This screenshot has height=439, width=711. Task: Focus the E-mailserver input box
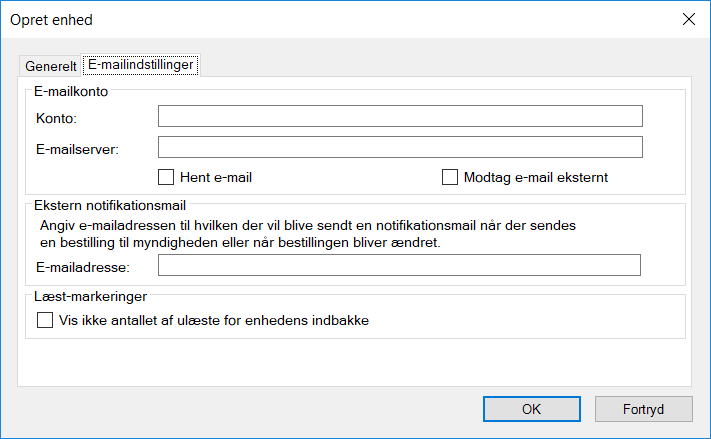(x=400, y=148)
